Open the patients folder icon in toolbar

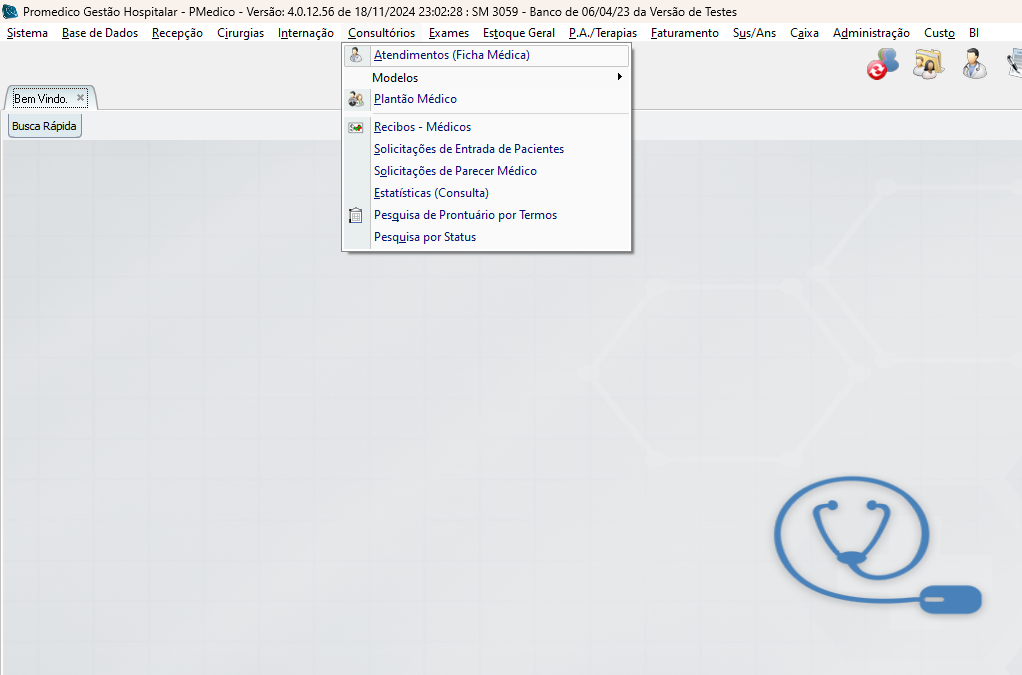929,65
